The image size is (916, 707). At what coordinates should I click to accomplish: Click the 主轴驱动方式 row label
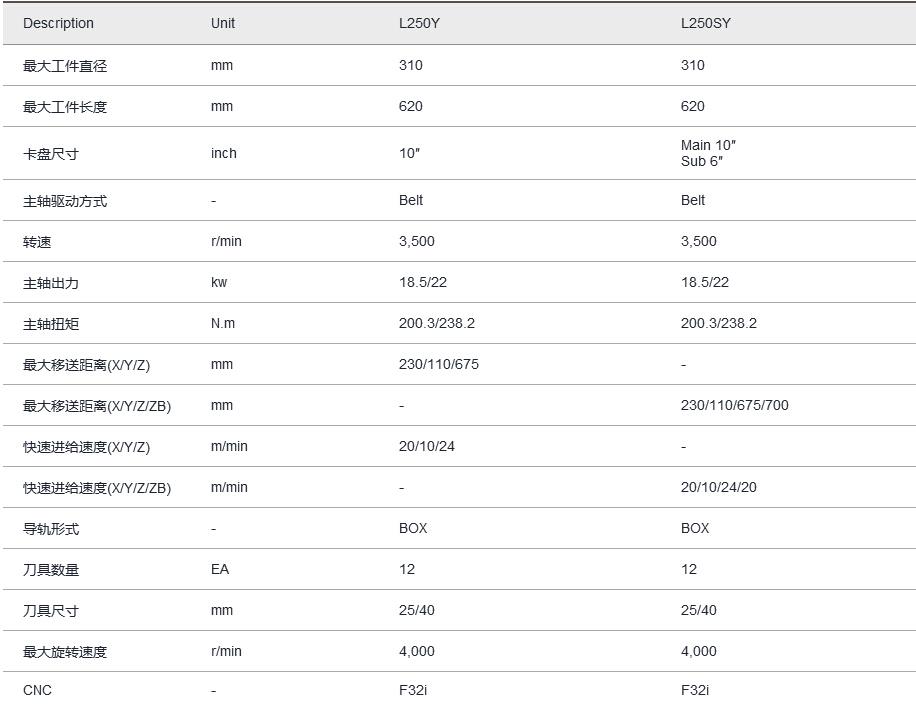click(65, 201)
